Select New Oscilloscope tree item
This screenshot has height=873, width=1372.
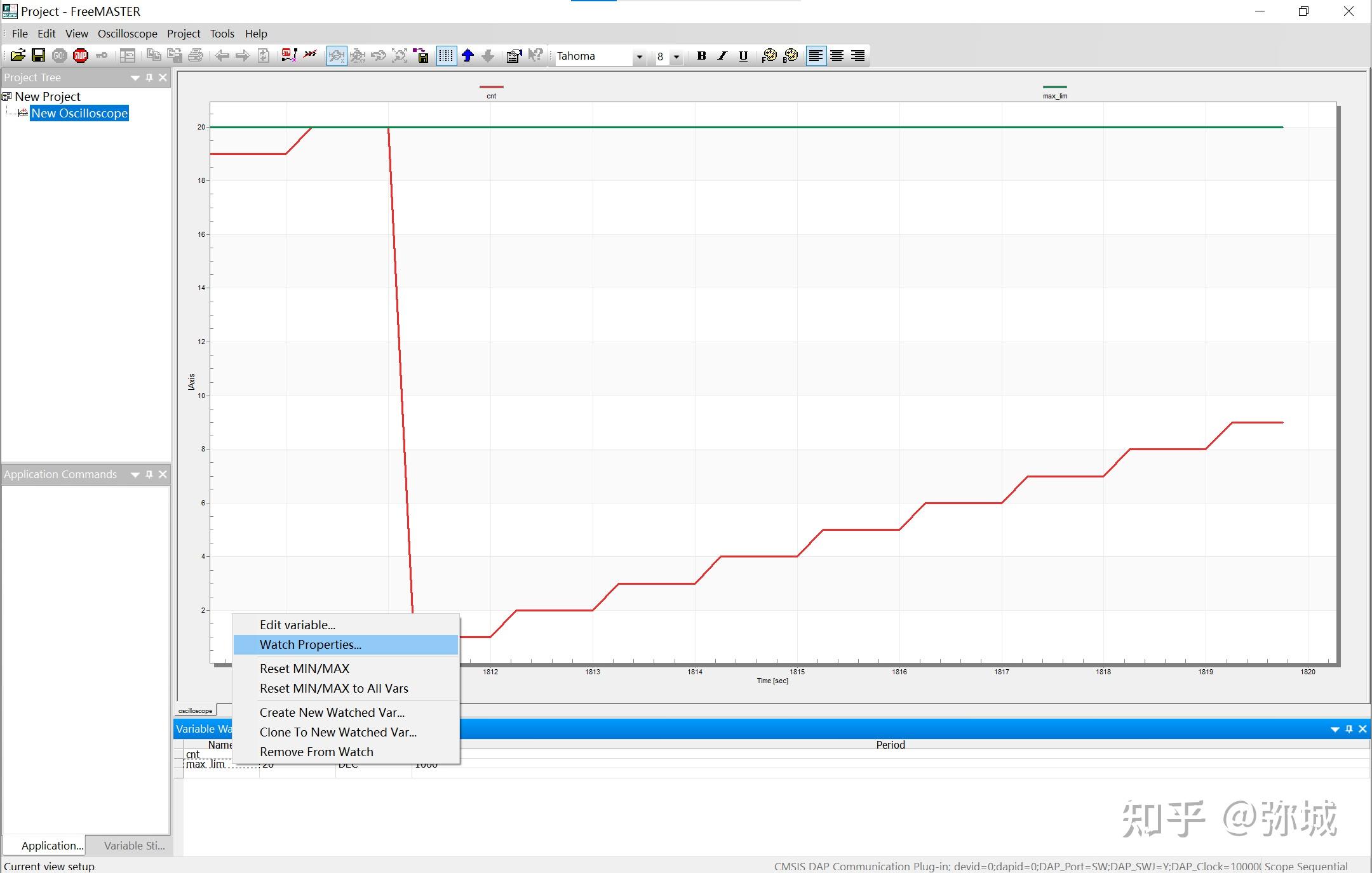pos(79,113)
